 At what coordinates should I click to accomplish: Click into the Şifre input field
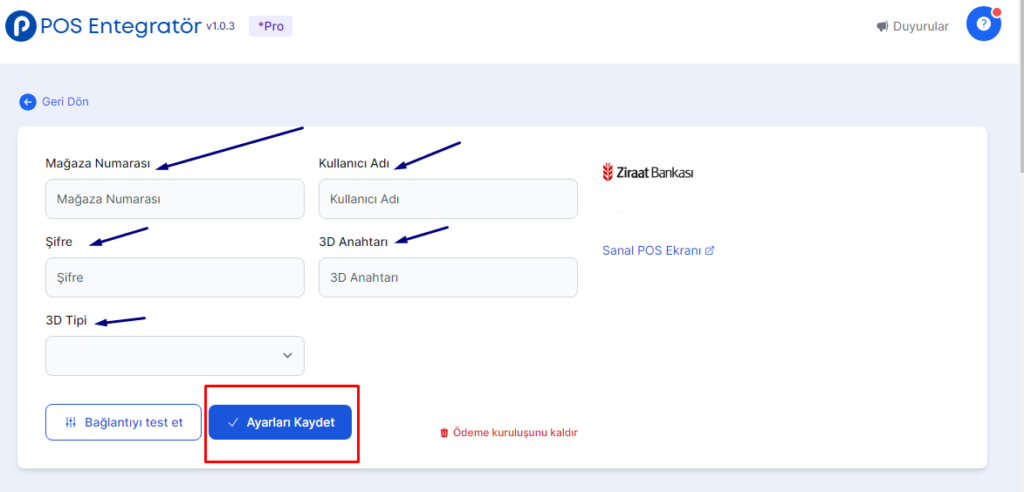[x=175, y=277]
